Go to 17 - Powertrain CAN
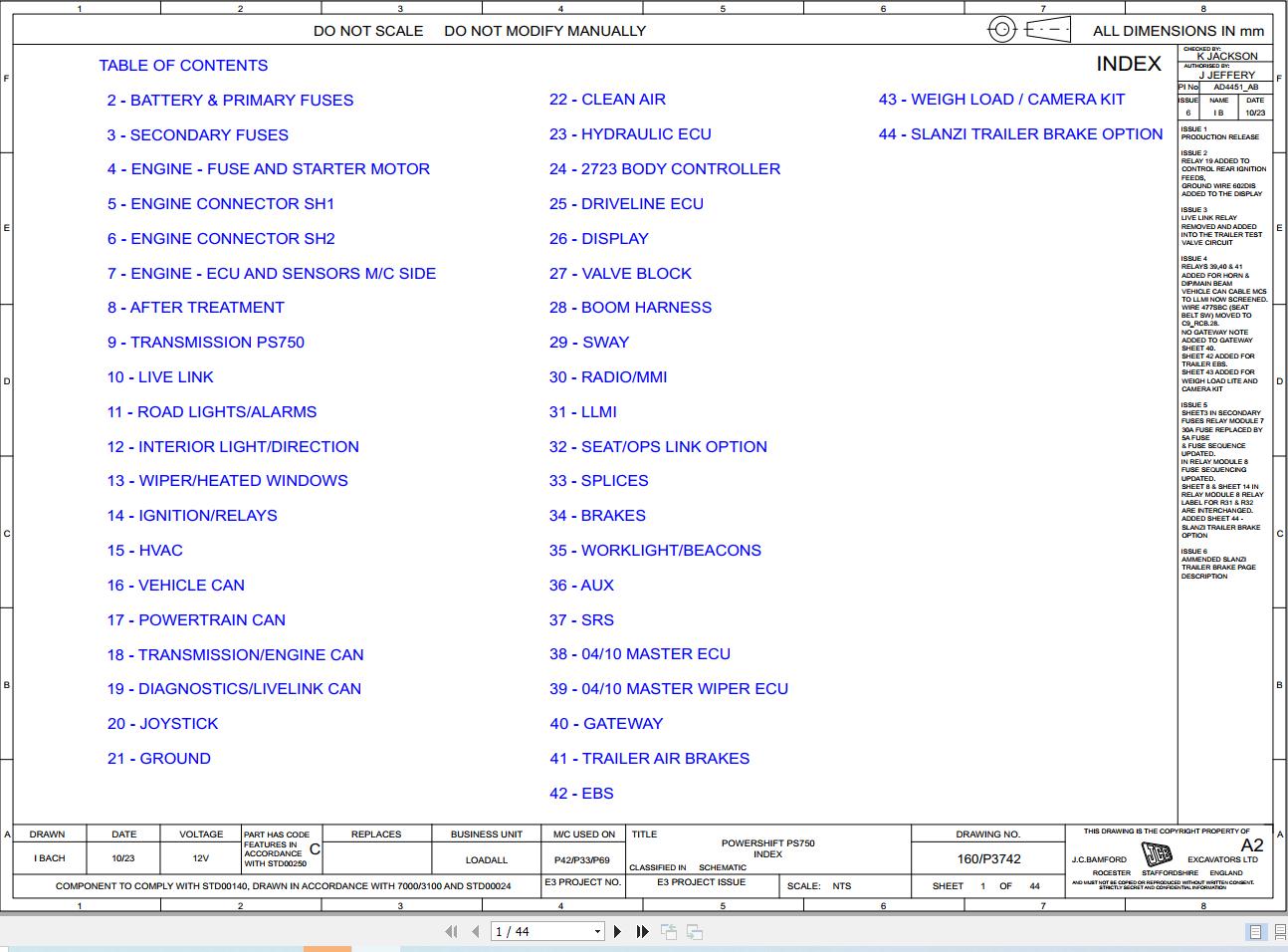1288x952 pixels. click(x=196, y=620)
